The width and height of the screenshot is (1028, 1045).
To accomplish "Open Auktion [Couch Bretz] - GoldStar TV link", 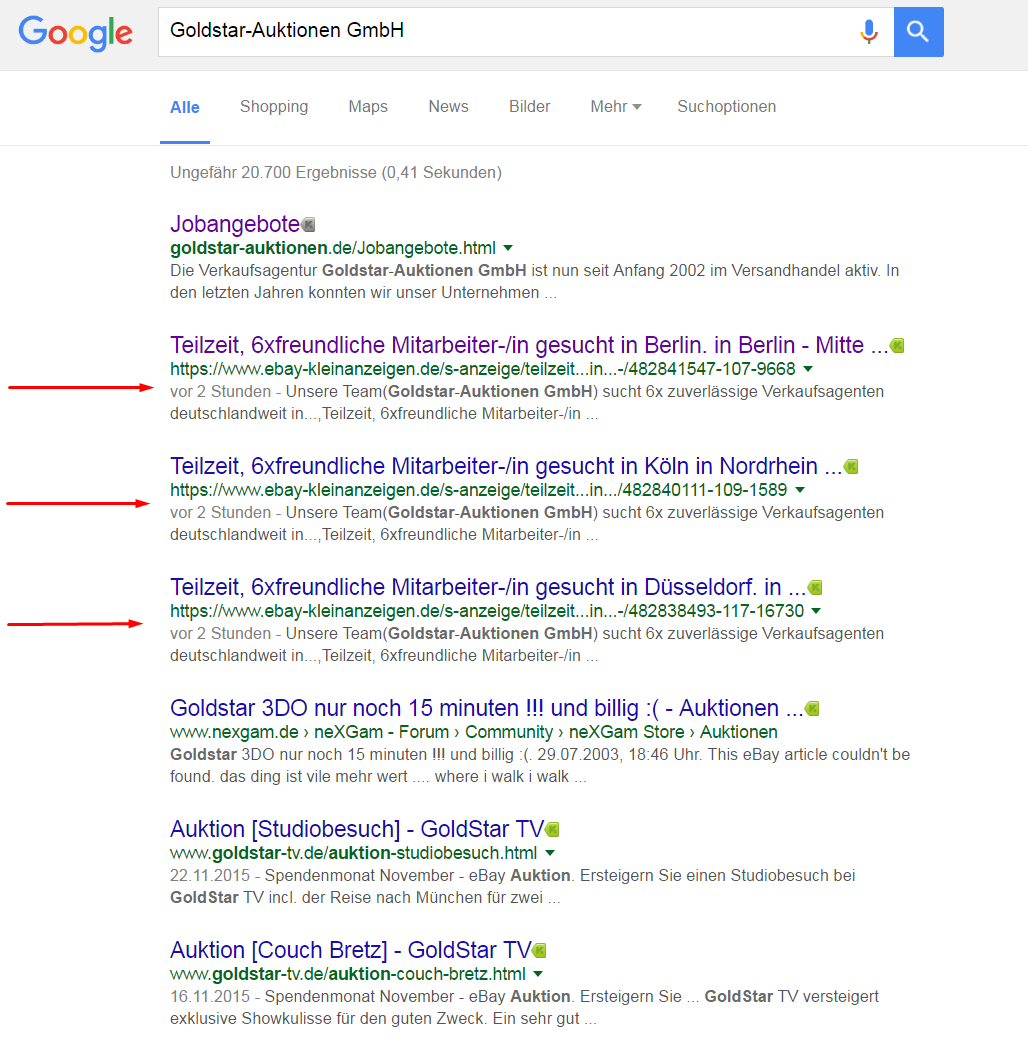I will point(351,950).
